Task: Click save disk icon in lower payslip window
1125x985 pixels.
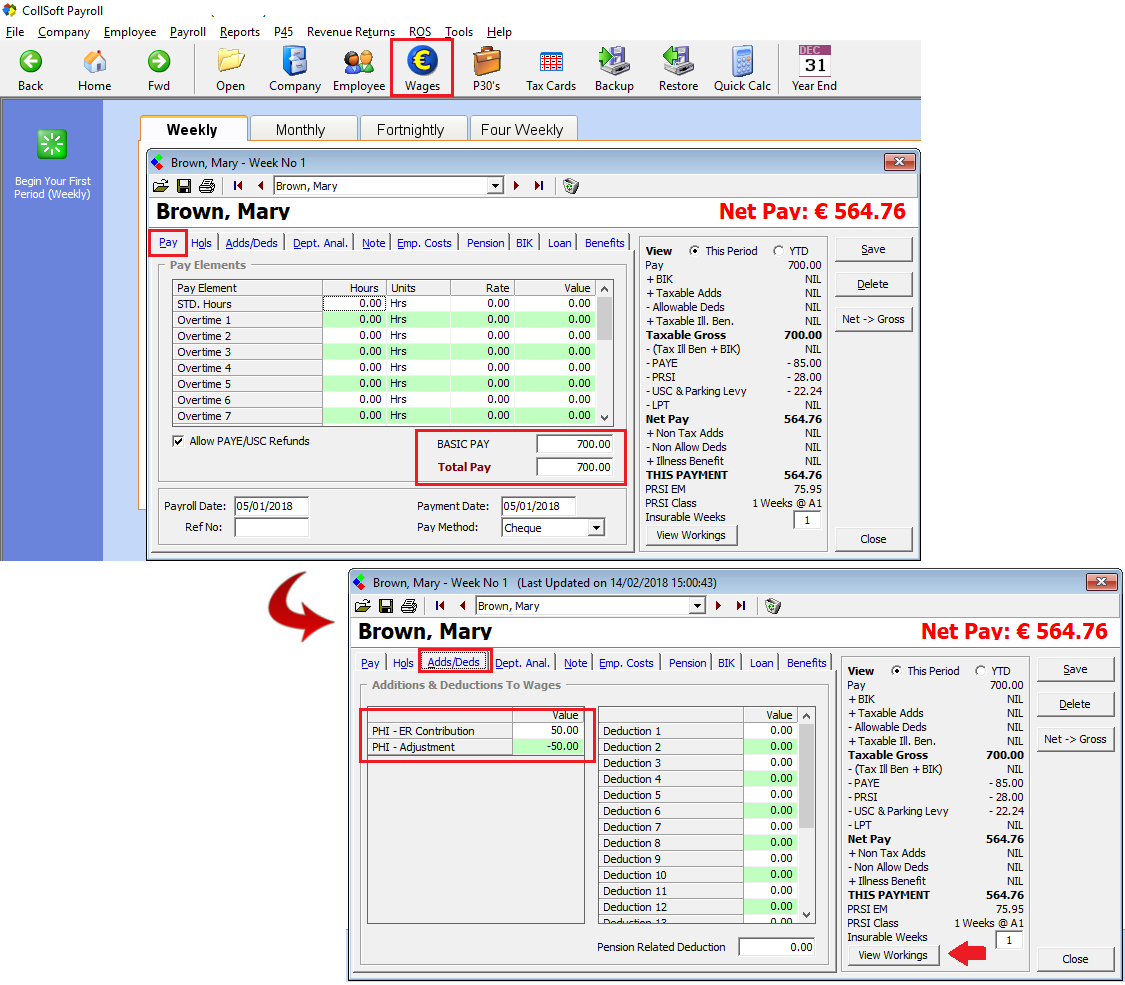Action: 386,606
